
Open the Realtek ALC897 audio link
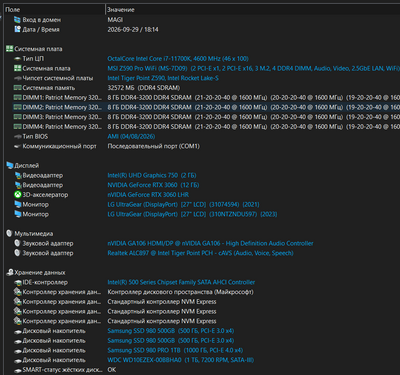[200, 253]
